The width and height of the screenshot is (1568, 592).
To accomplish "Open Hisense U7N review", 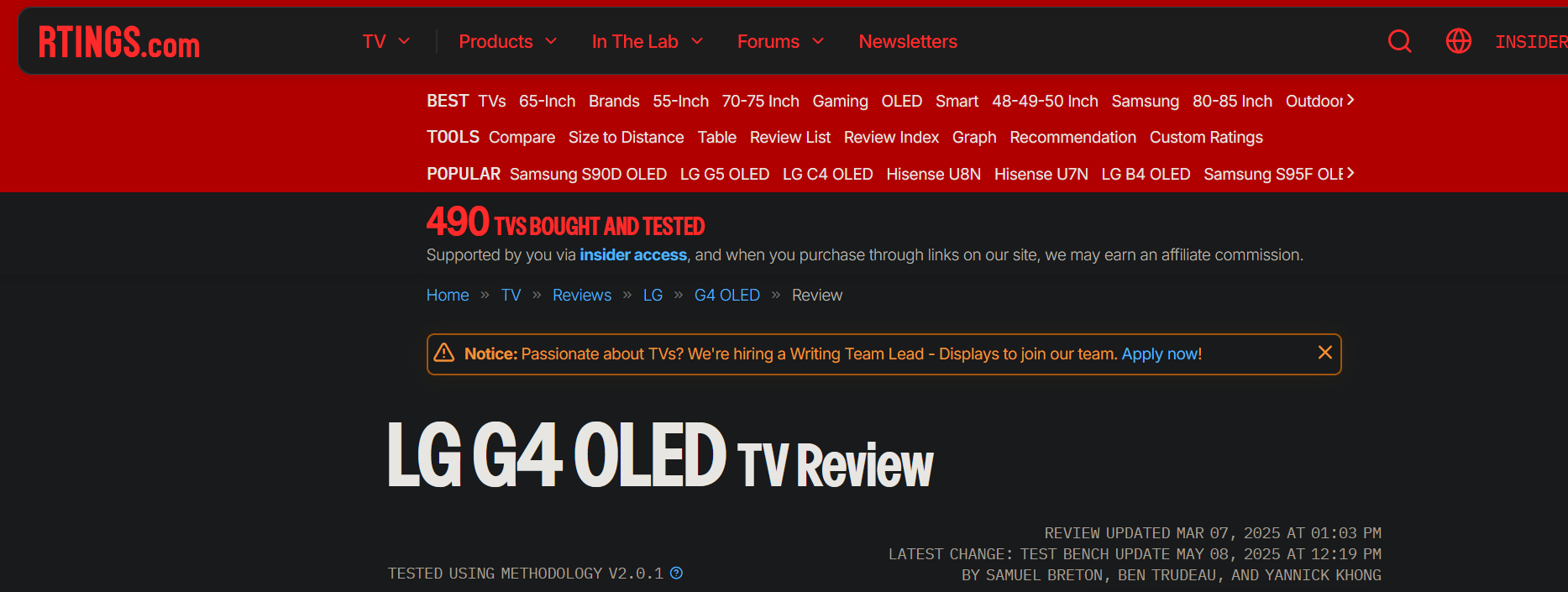I will [x=1041, y=174].
